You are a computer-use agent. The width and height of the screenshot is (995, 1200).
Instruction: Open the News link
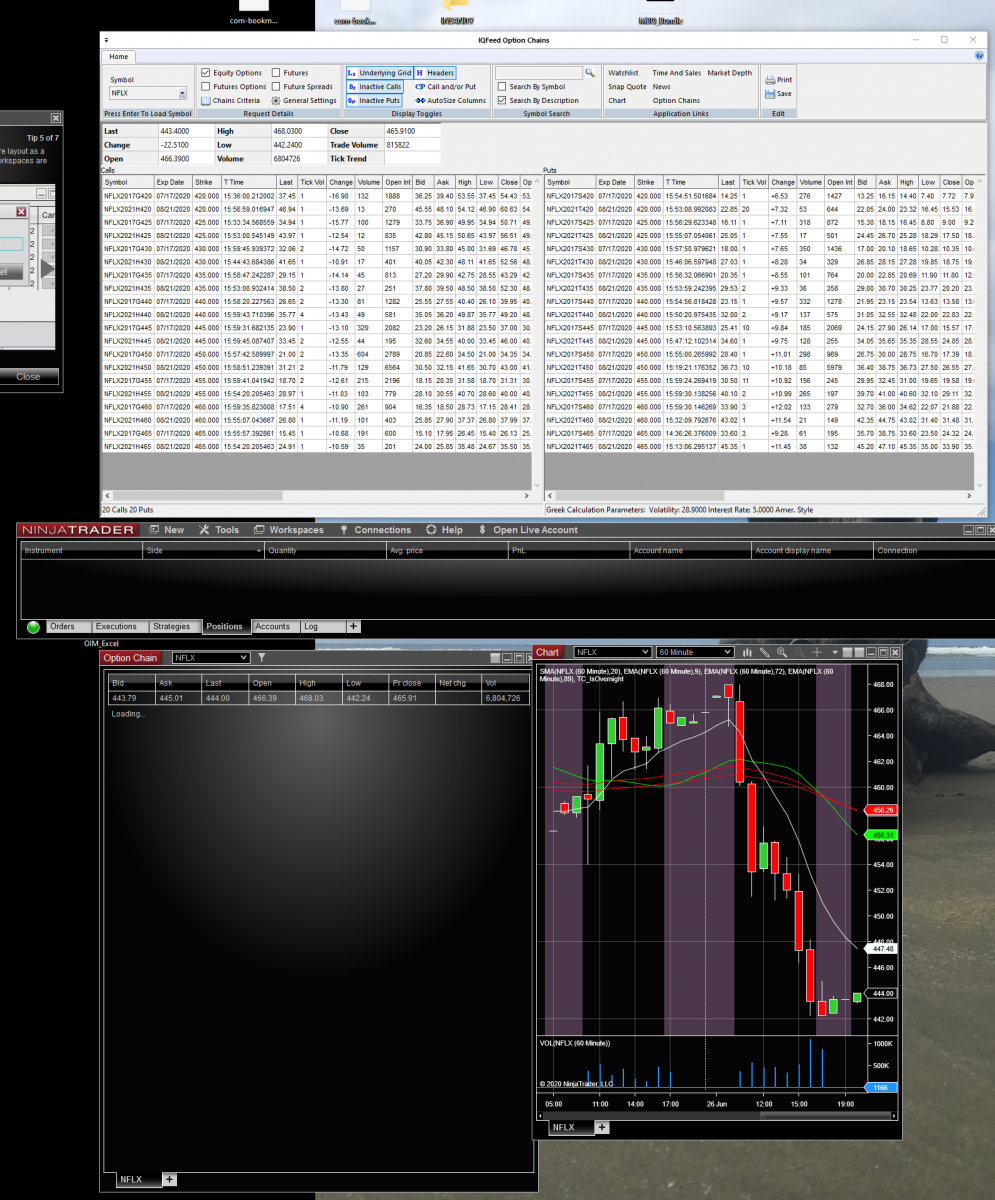(x=661, y=87)
